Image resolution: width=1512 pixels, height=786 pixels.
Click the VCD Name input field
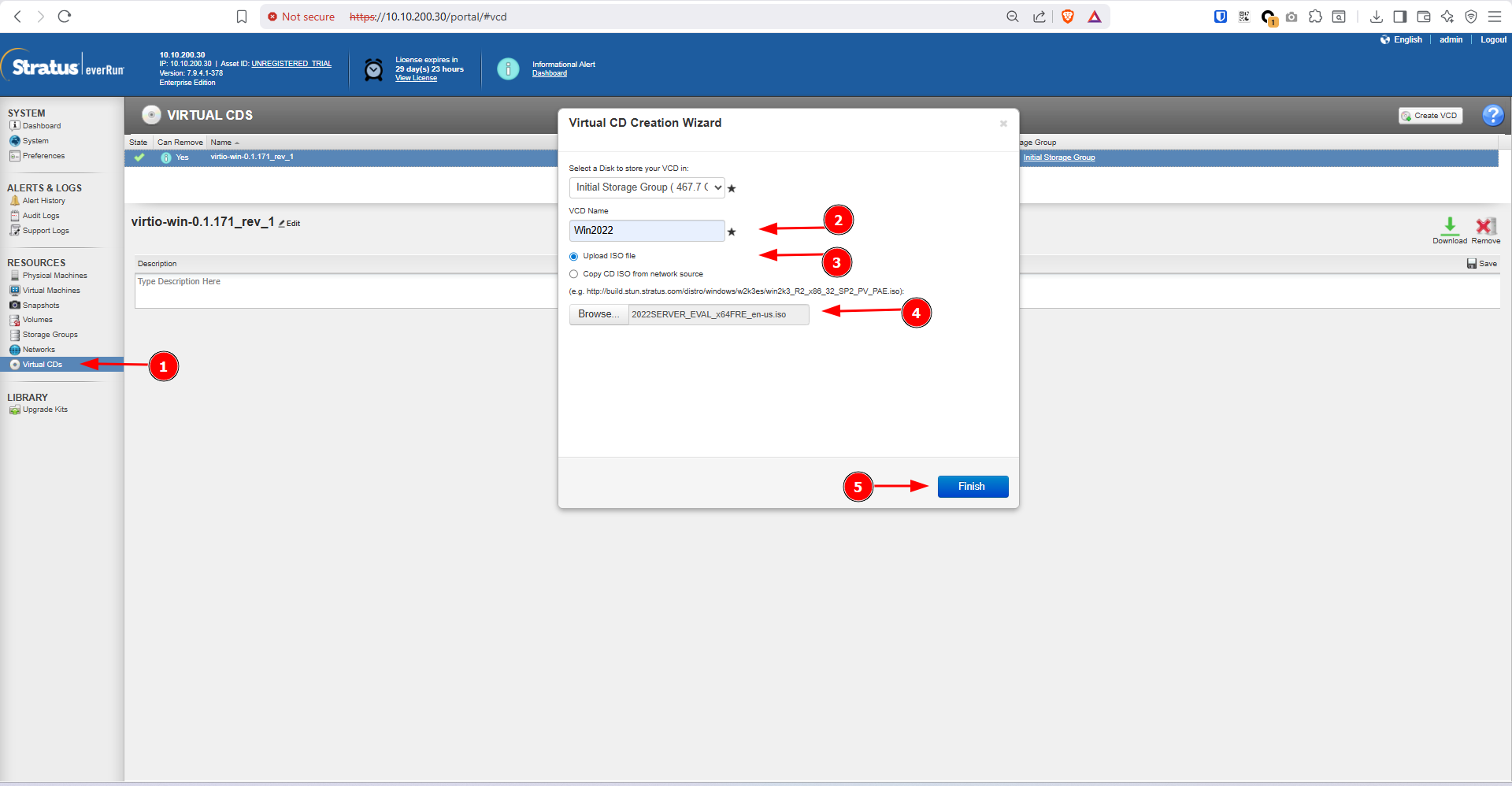coord(647,231)
